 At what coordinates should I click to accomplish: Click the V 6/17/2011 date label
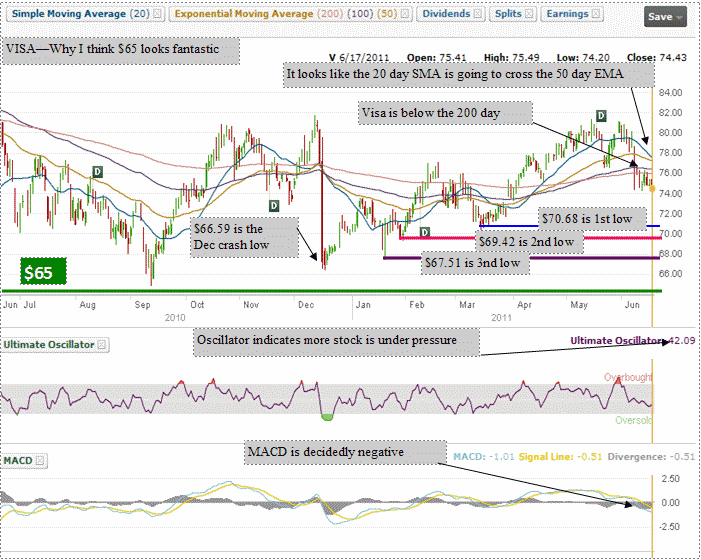coord(359,58)
